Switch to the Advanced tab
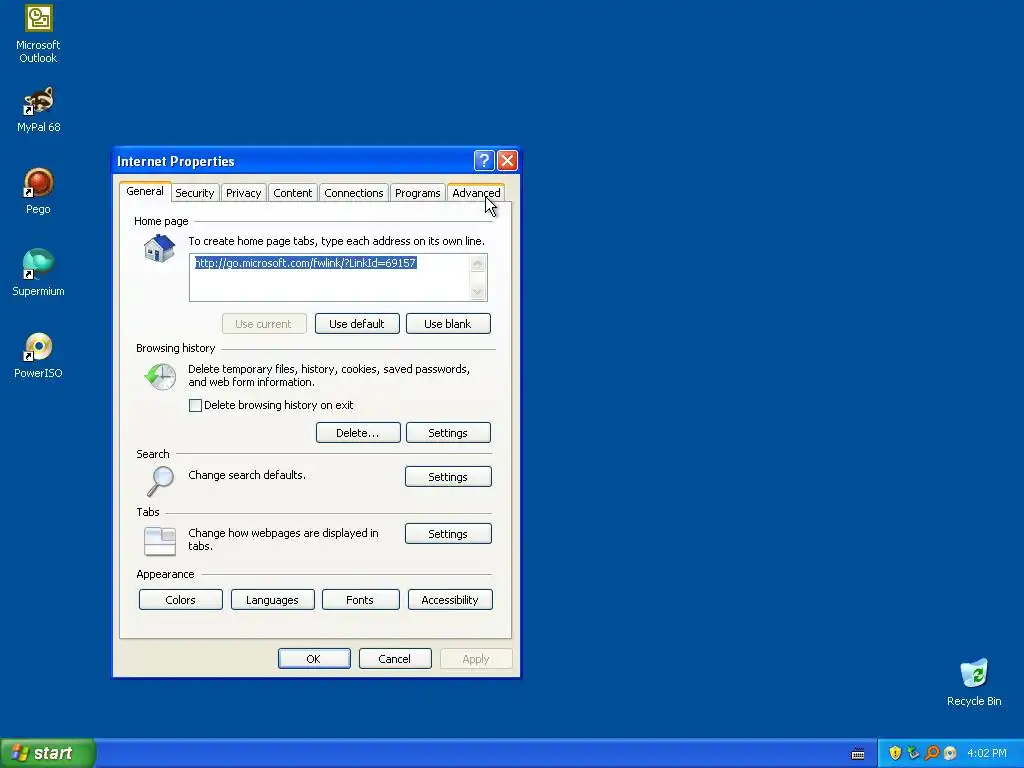Viewport: 1024px width, 768px height. pyautogui.click(x=476, y=193)
